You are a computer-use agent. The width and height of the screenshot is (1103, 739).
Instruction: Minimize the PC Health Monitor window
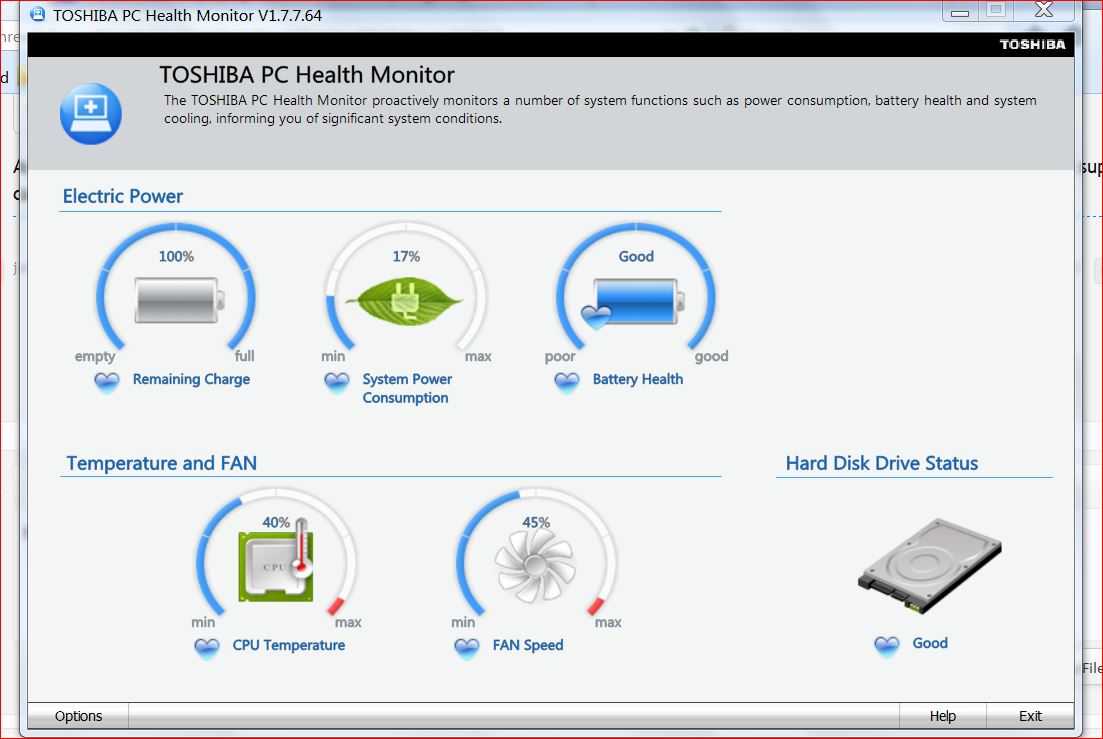(959, 11)
